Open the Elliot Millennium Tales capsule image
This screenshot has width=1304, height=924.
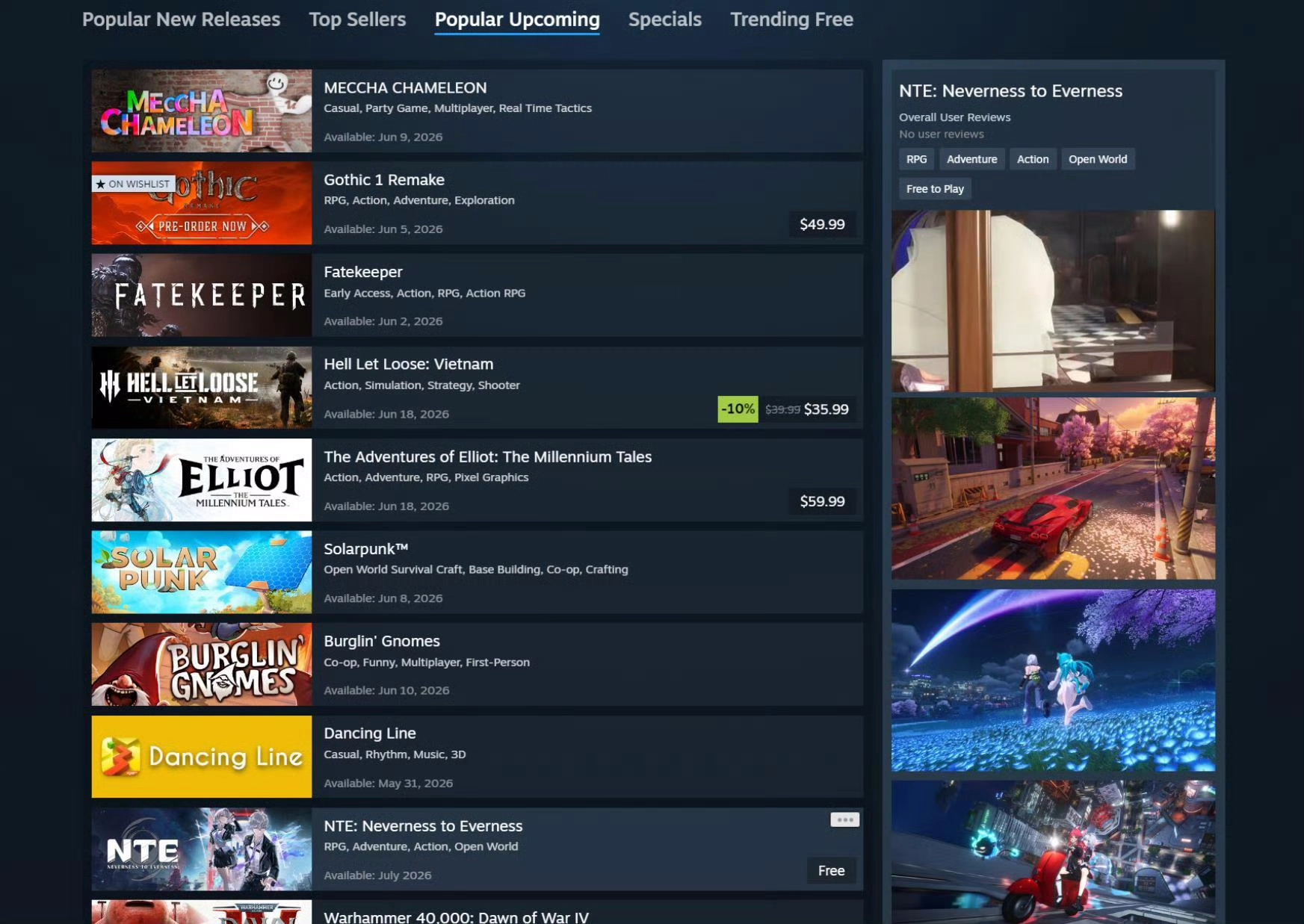pyautogui.click(x=202, y=480)
